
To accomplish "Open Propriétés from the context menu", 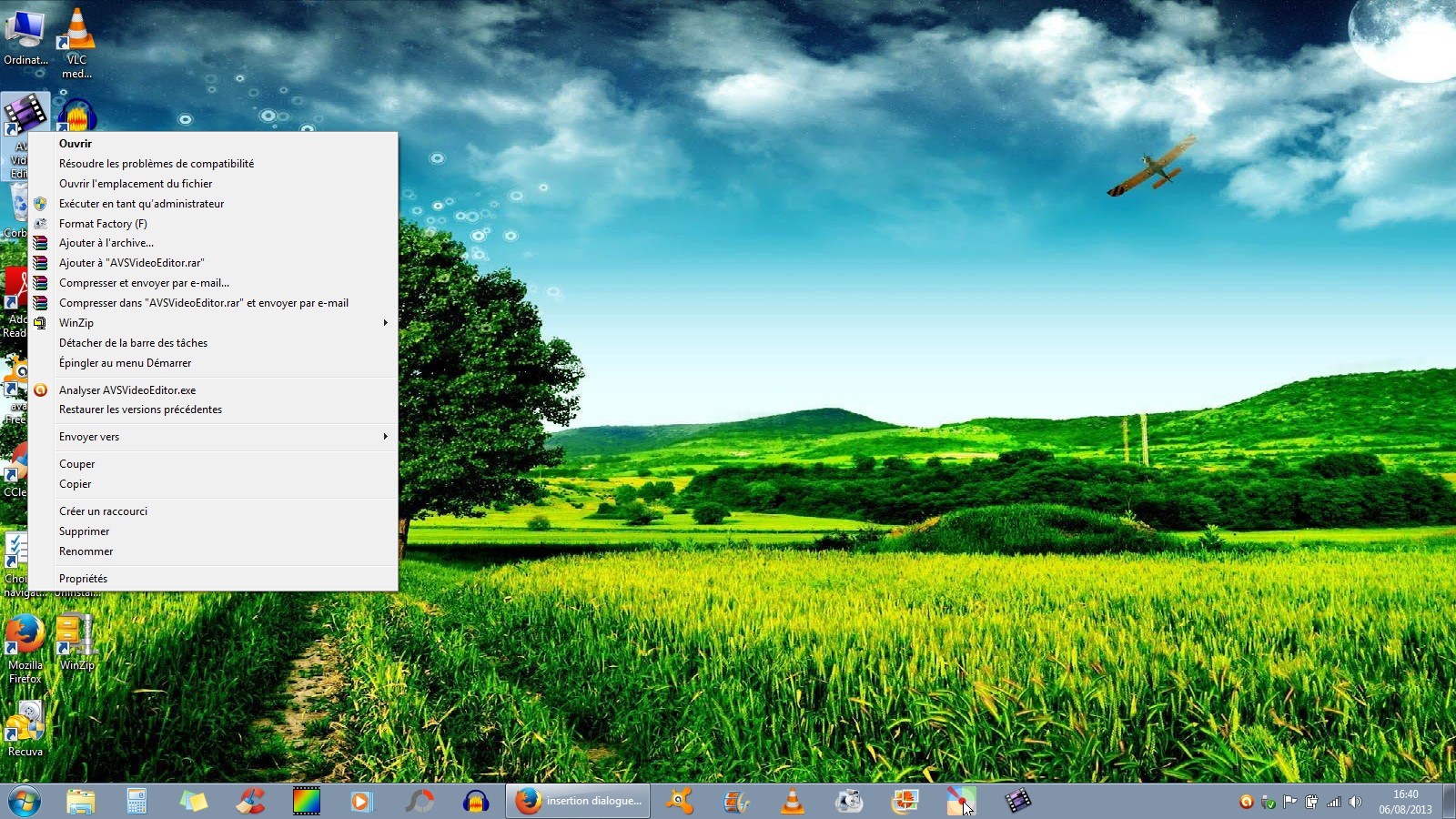I will [213, 579].
